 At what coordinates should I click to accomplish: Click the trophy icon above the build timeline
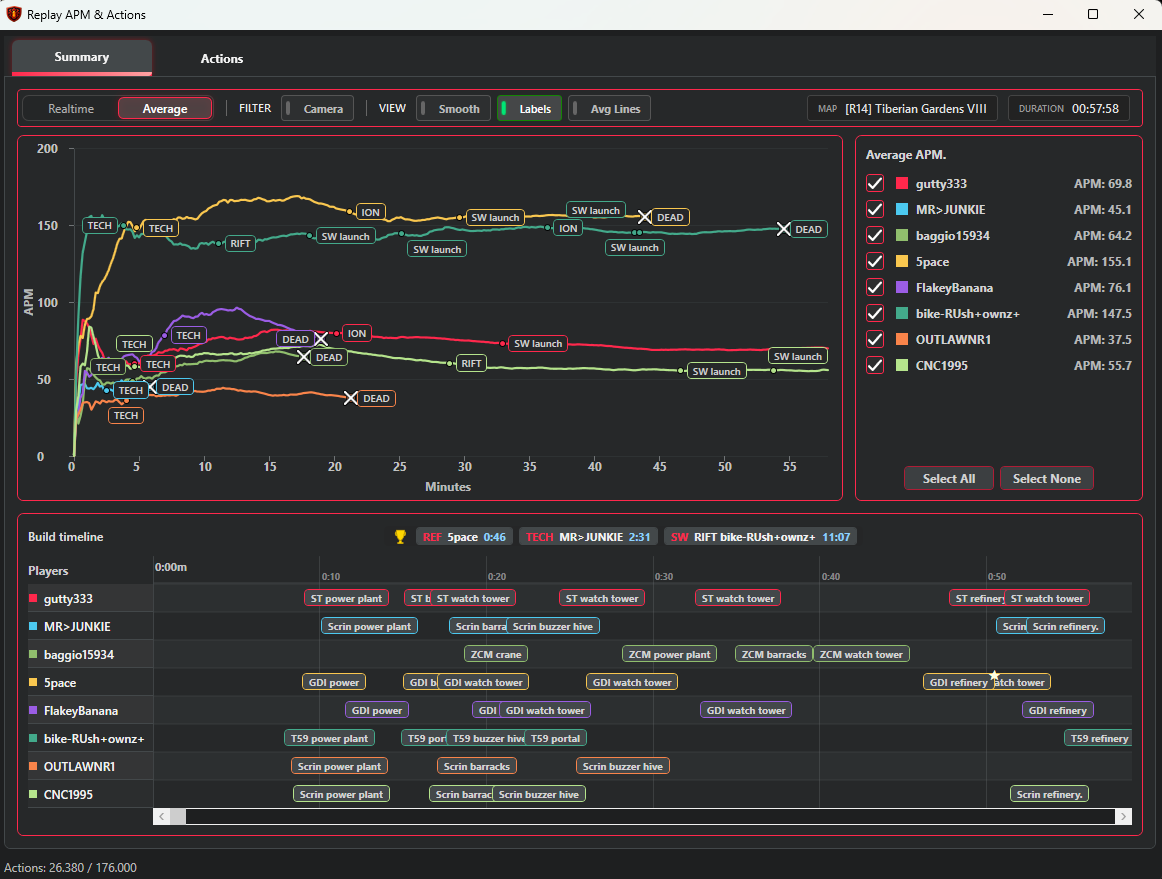tap(399, 535)
